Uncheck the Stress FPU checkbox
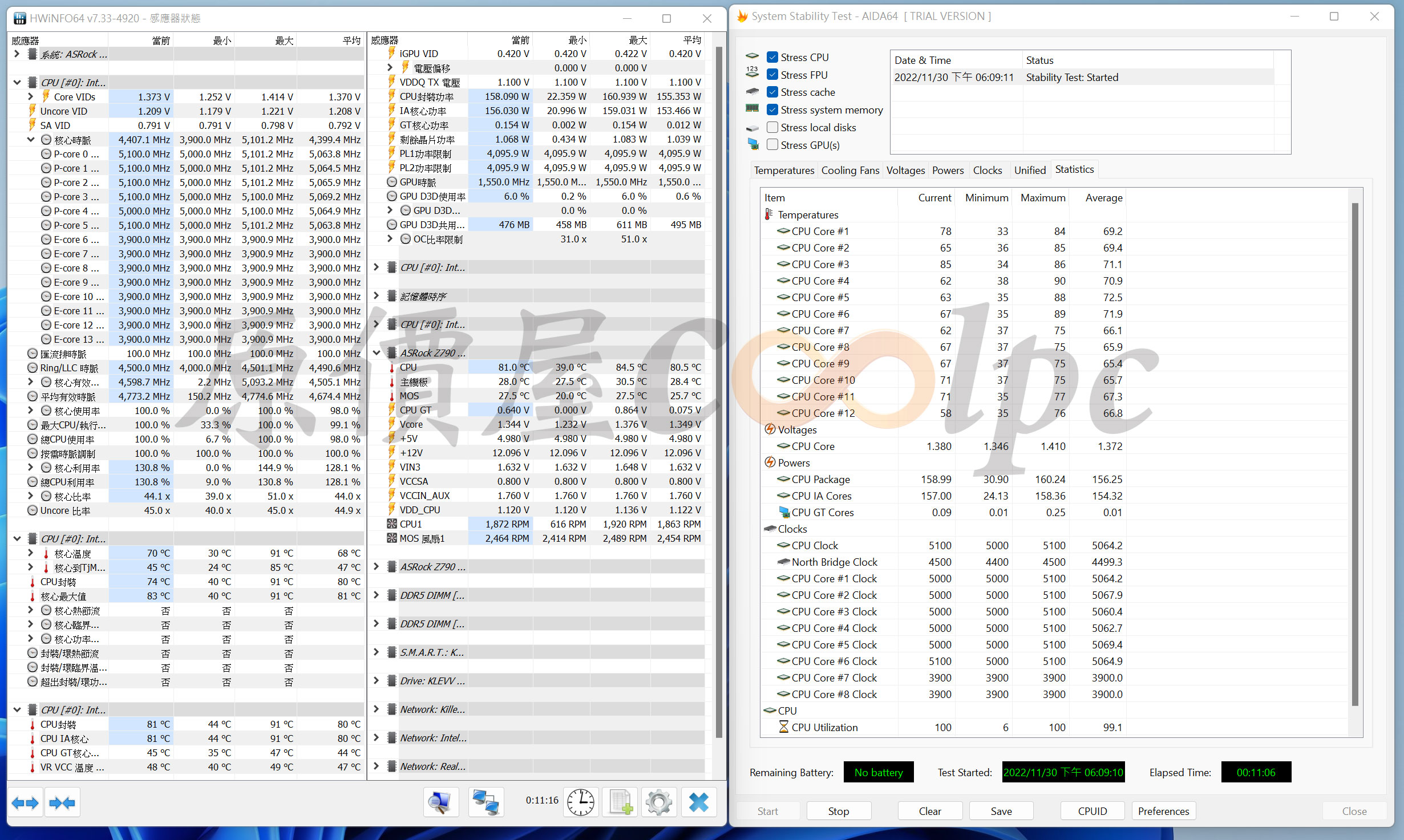1404x840 pixels. point(772,75)
